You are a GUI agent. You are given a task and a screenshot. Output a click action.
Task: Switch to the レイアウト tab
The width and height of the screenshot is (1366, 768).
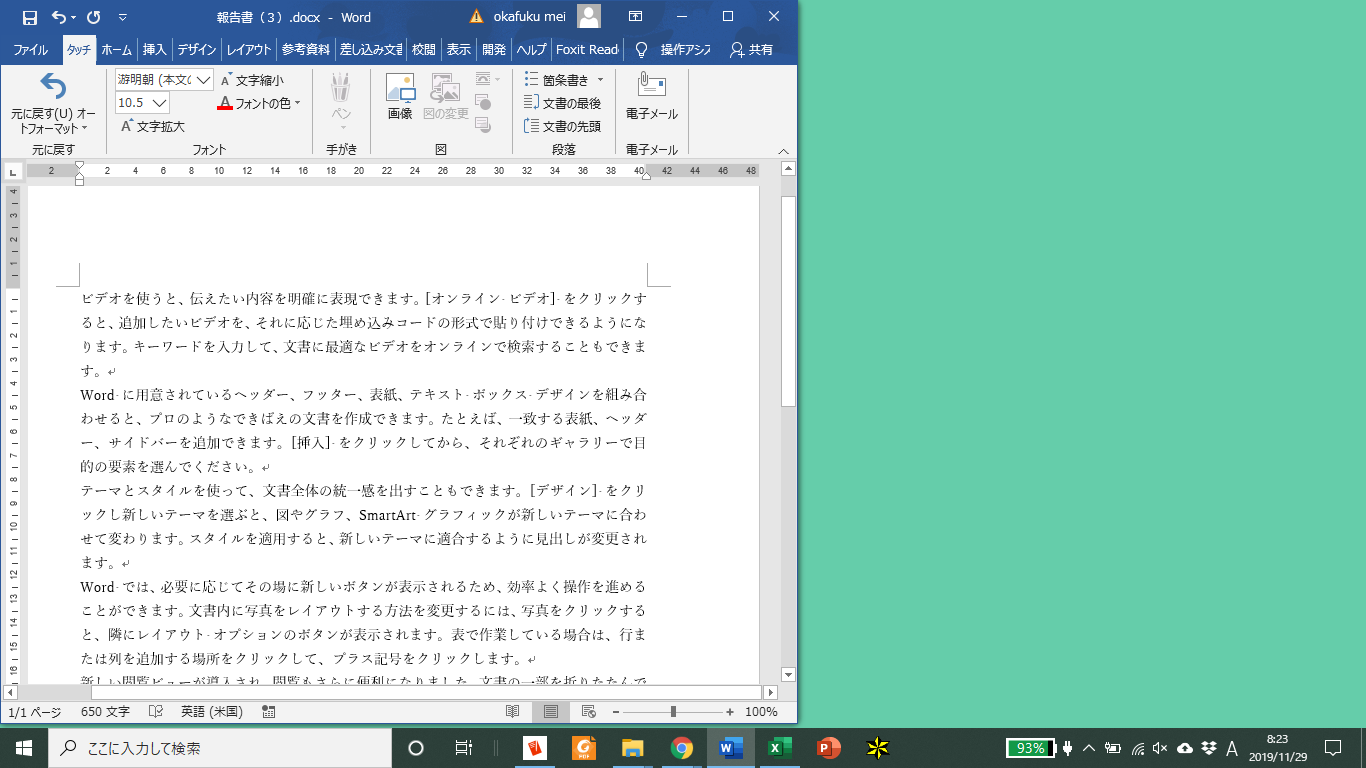248,49
